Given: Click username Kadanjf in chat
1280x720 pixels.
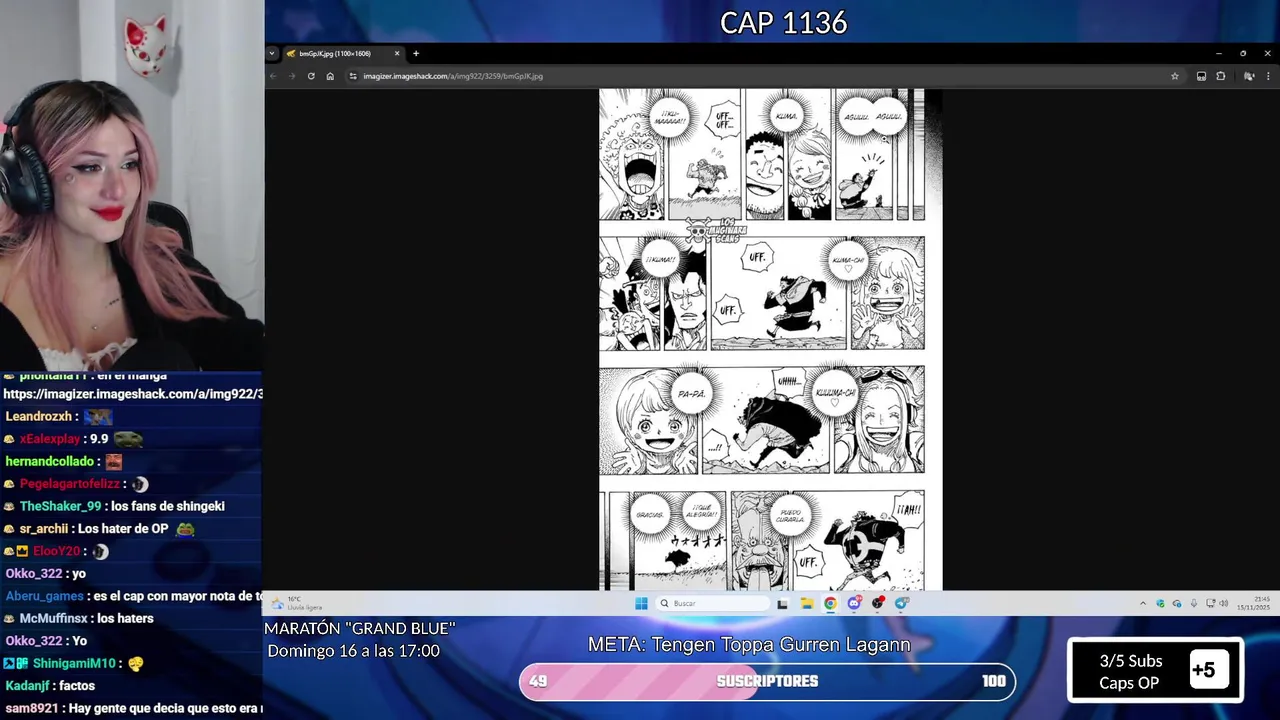Looking at the screenshot, I should (x=29, y=686).
